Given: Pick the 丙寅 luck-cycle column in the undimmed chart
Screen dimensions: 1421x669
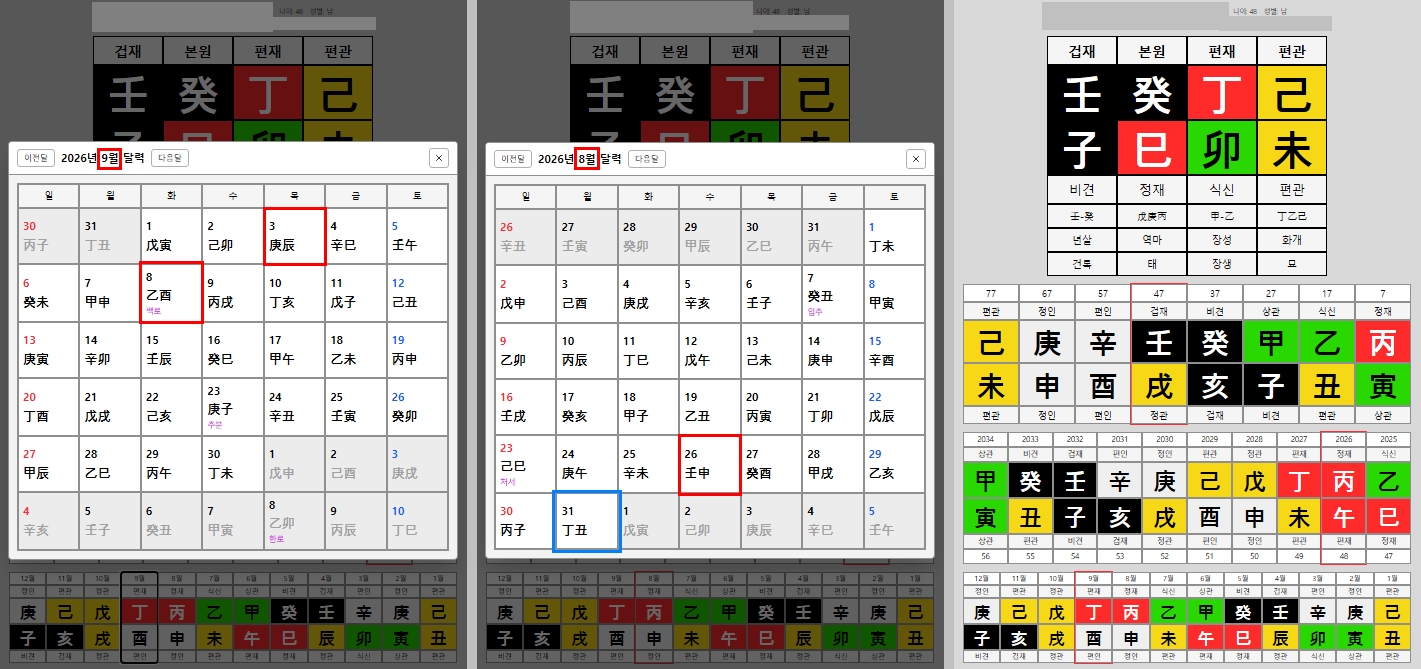Looking at the screenshot, I should click(x=1382, y=354).
